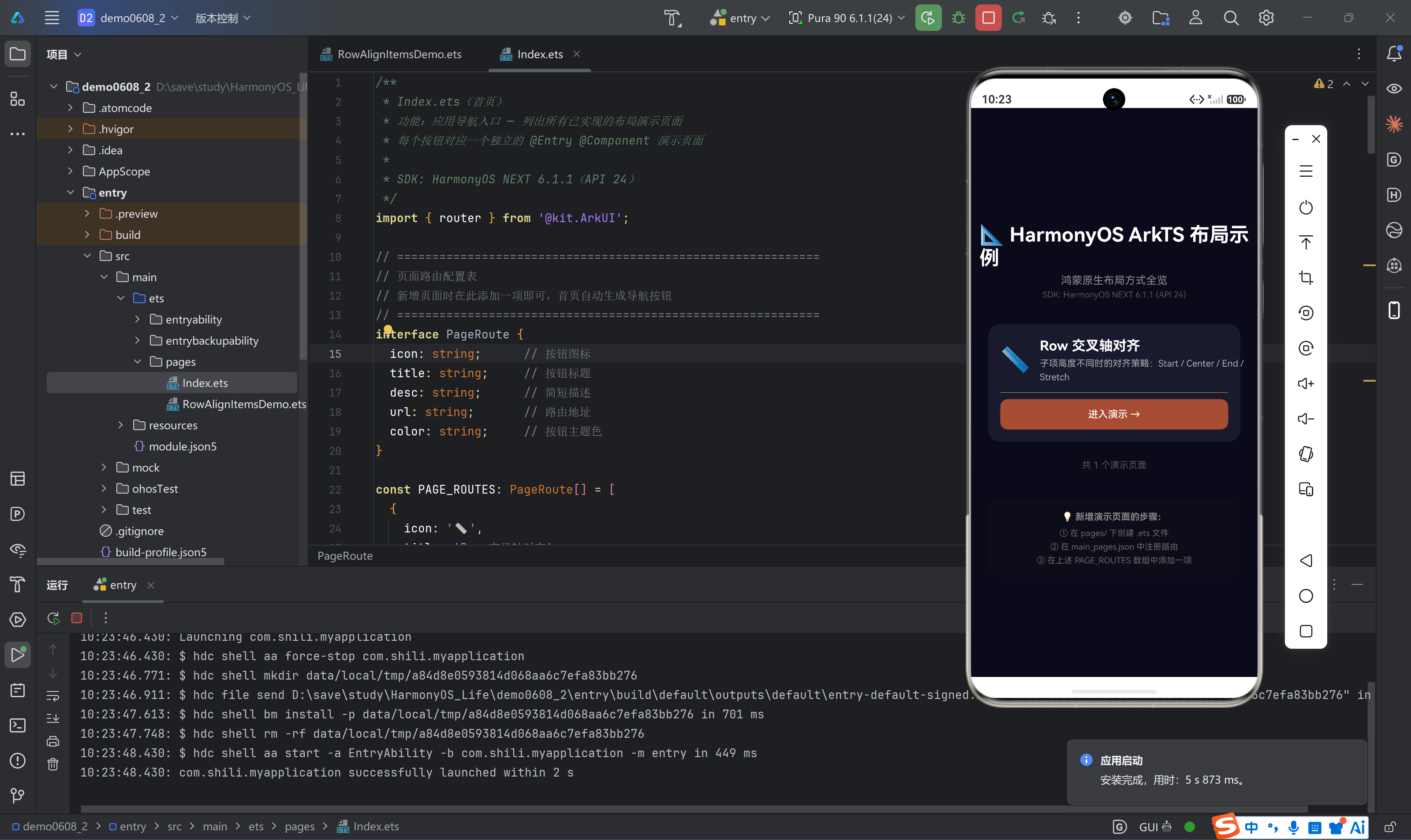This screenshot has width=1411, height=840.
Task: Toggle the Run tool window icon in left sidebar
Action: coord(18,655)
